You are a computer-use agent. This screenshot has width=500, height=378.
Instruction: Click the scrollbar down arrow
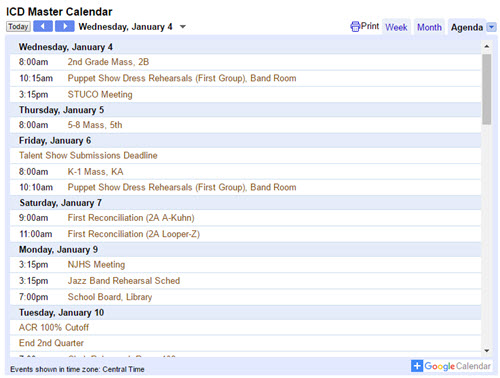click(487, 351)
